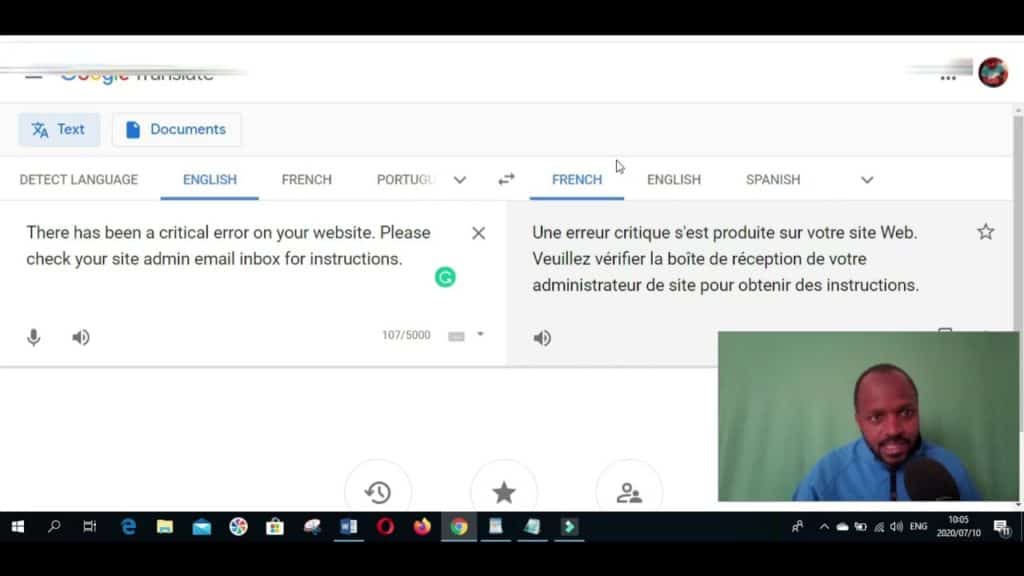Image resolution: width=1024 pixels, height=576 pixels.
Task: Open the Google apps grid
Action: 948,76
